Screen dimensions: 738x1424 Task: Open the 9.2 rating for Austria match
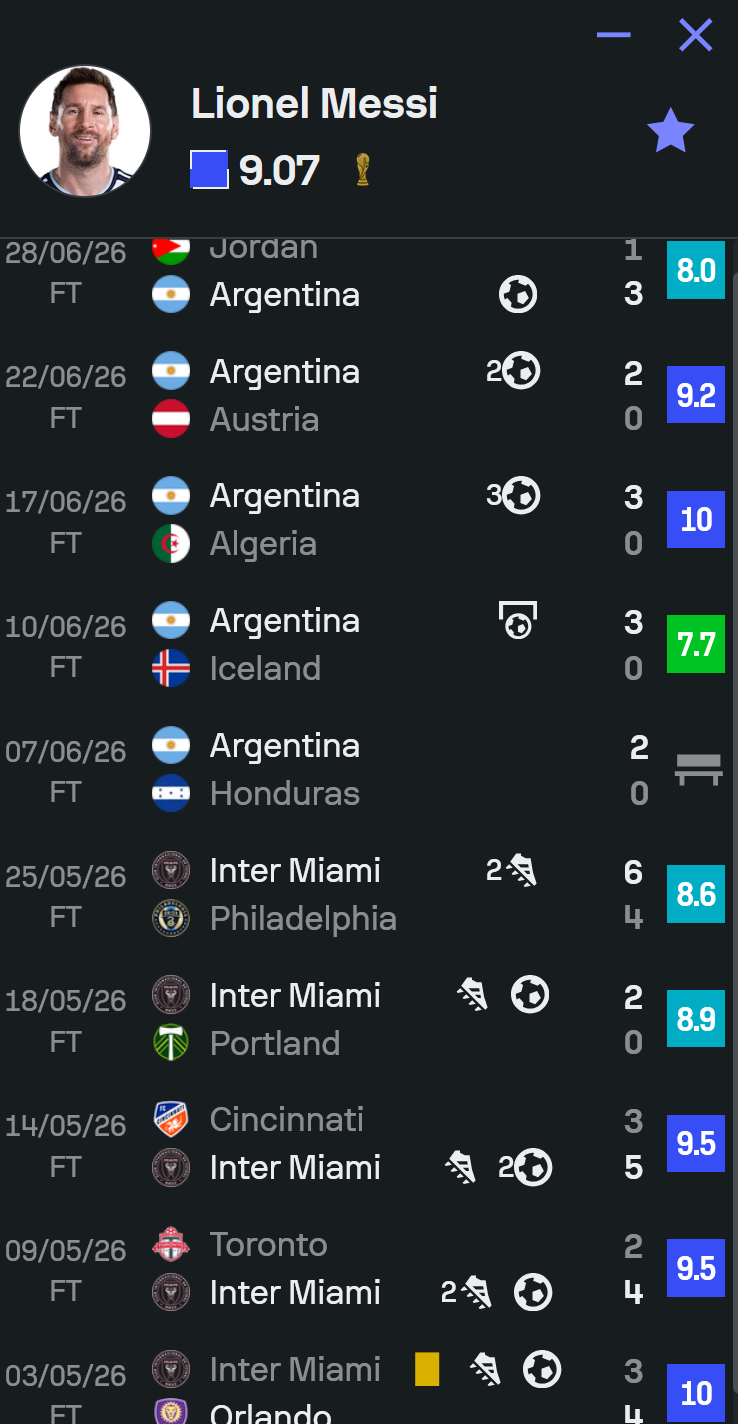coord(696,395)
